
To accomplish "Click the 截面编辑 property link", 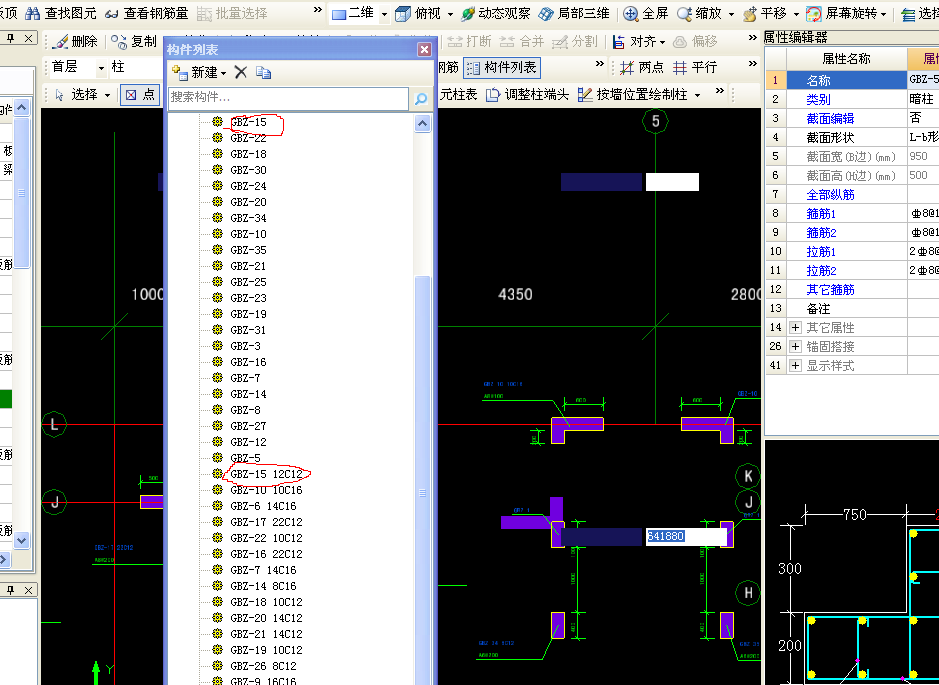I will 830,119.
